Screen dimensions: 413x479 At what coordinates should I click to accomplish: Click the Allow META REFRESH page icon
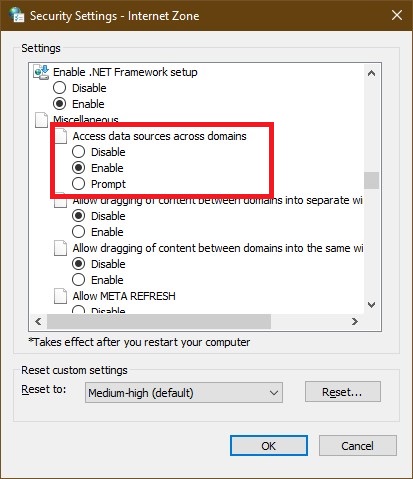click(61, 296)
